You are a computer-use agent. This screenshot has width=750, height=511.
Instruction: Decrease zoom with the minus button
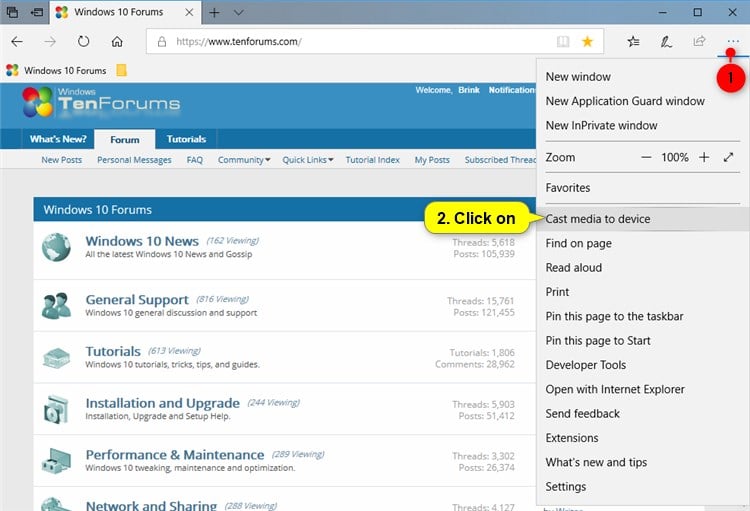646,157
